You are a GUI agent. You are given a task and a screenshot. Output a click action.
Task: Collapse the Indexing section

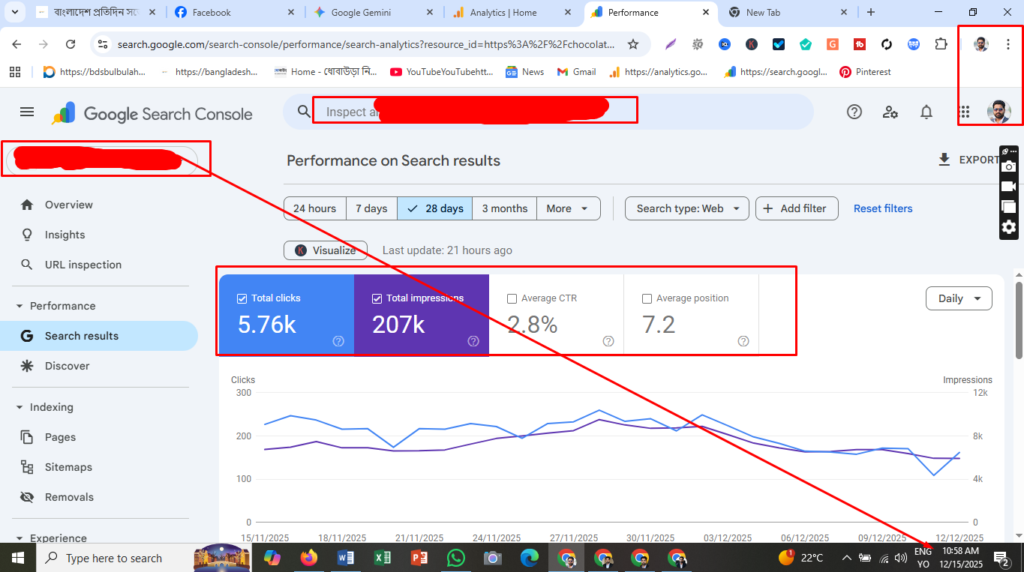[x=19, y=407]
